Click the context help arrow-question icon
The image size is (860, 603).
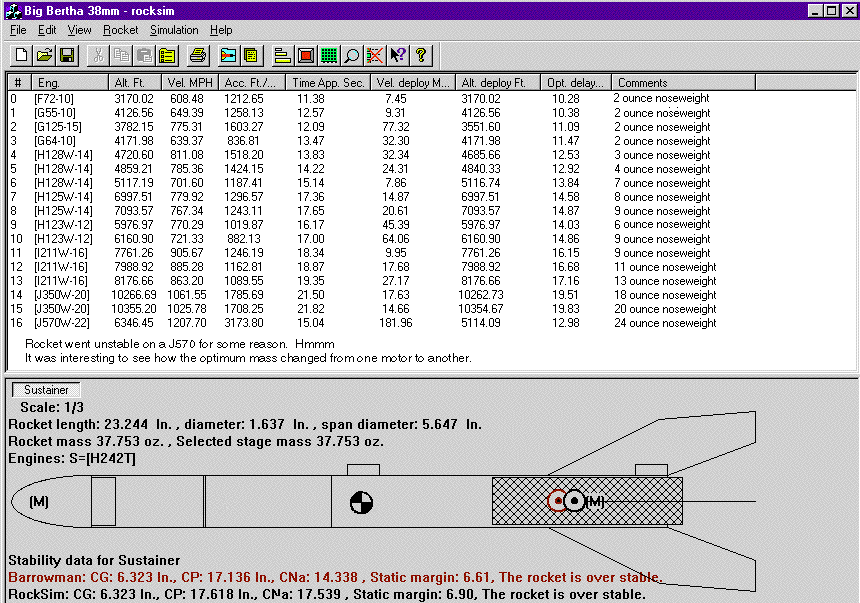click(x=398, y=55)
